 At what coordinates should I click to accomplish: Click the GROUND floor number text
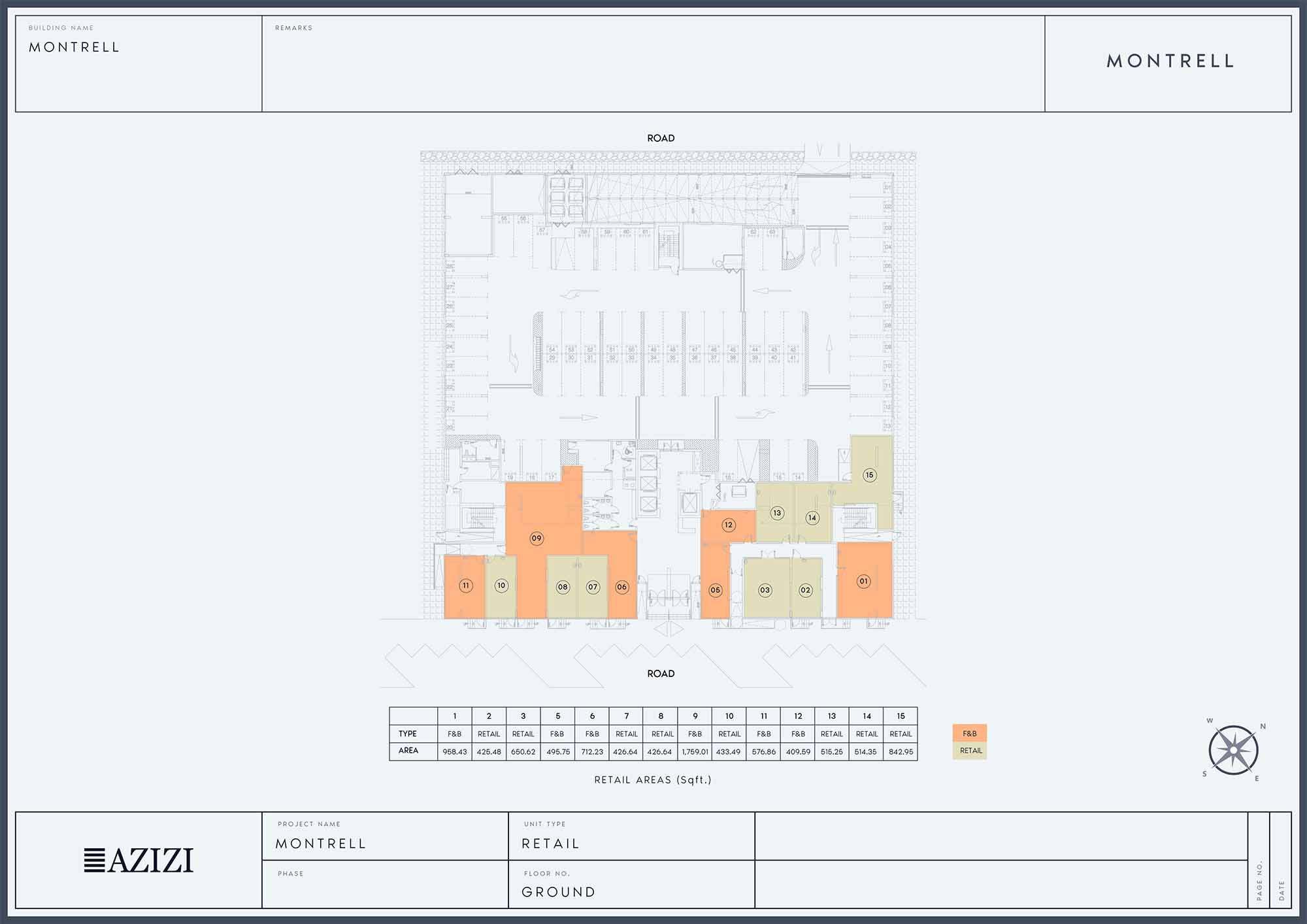tap(559, 892)
